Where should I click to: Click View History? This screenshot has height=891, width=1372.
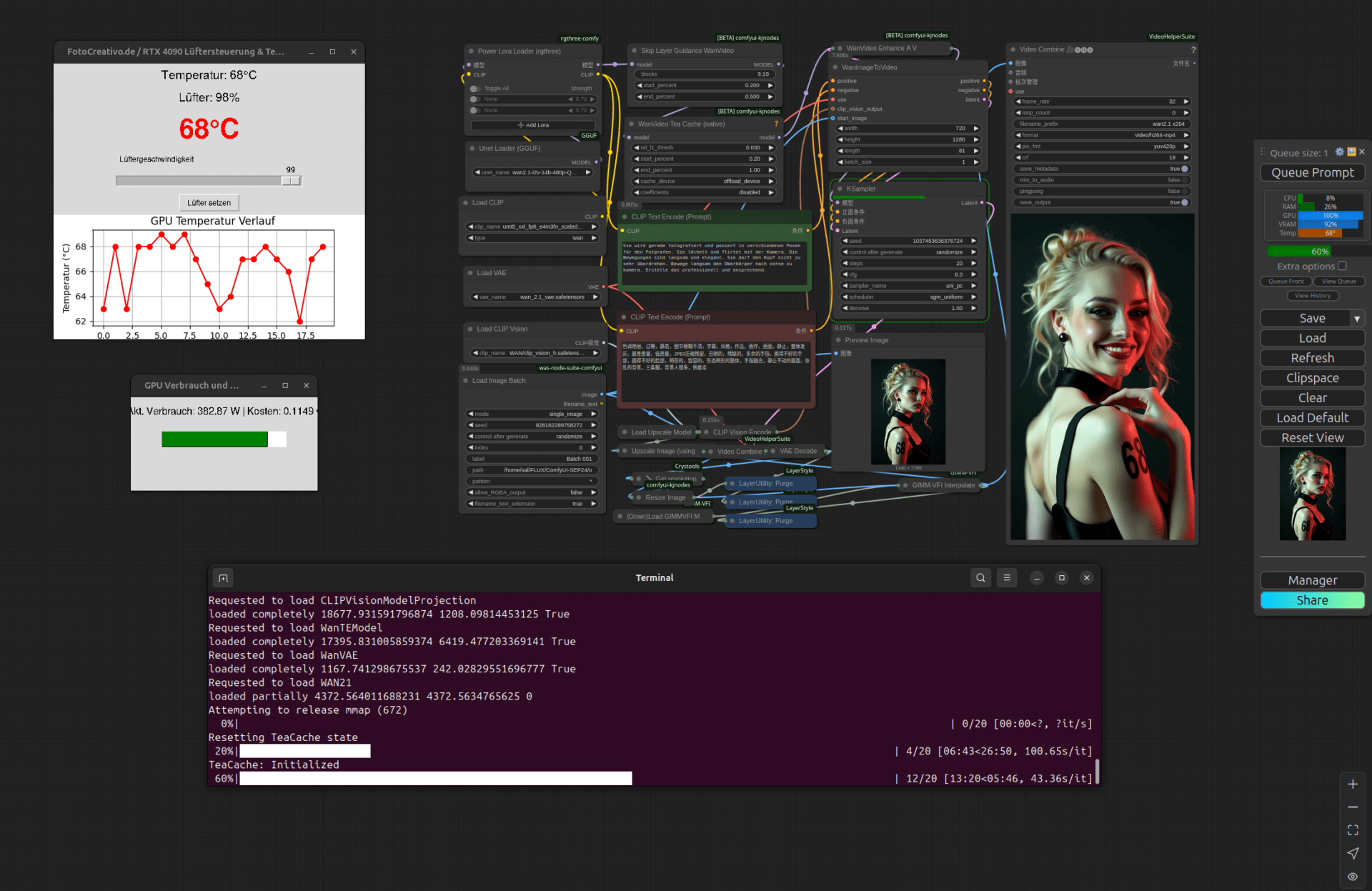[x=1313, y=296]
